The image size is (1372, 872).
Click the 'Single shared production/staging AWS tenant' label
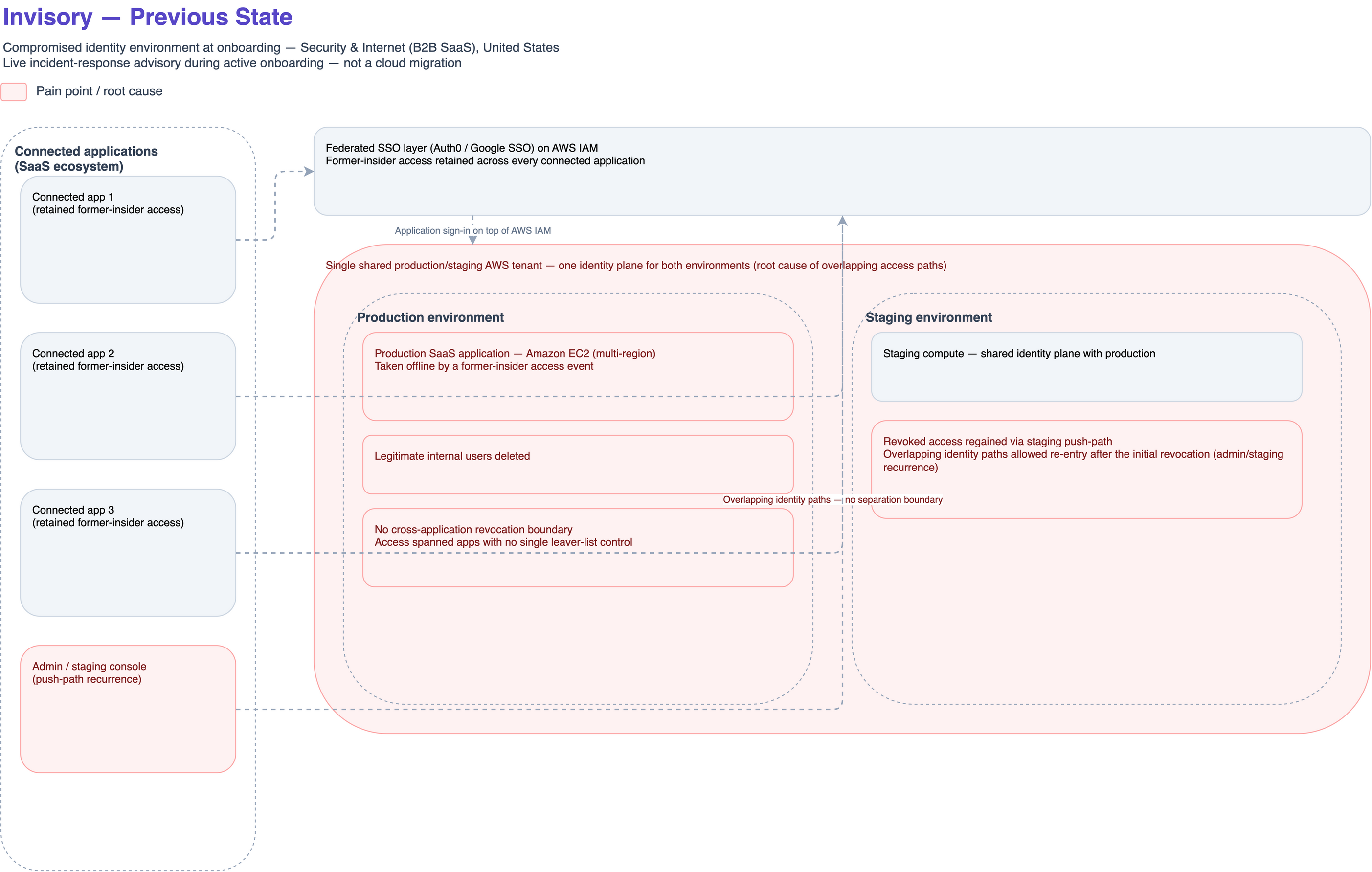[x=636, y=266]
